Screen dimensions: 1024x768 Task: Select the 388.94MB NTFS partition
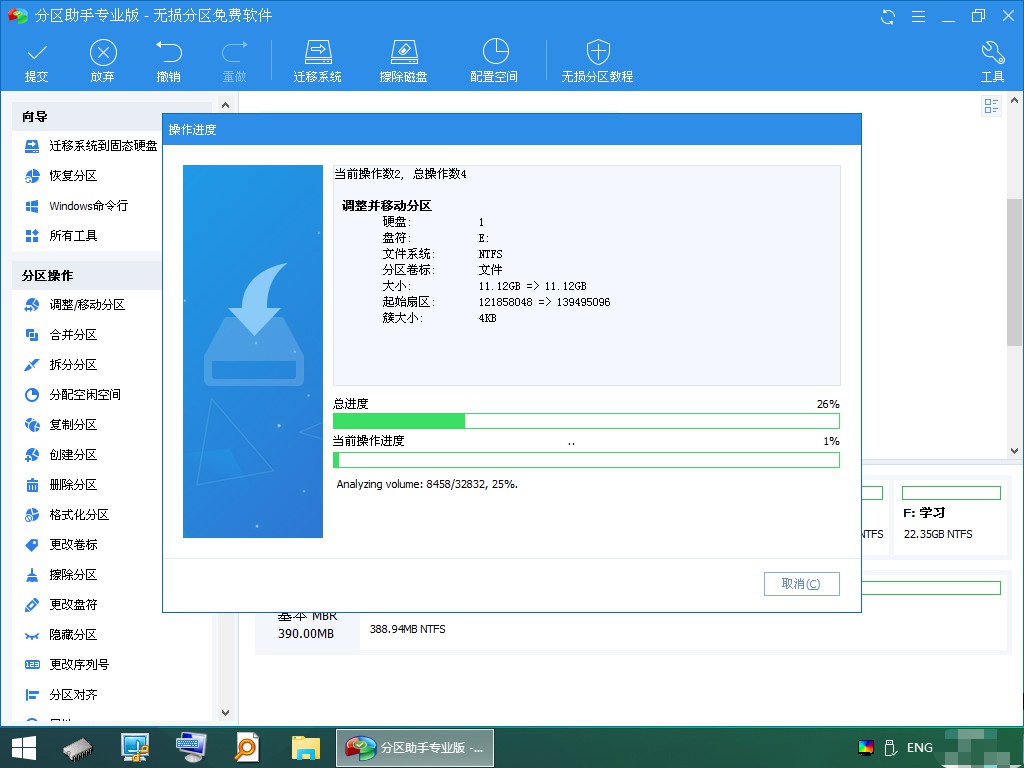point(408,630)
